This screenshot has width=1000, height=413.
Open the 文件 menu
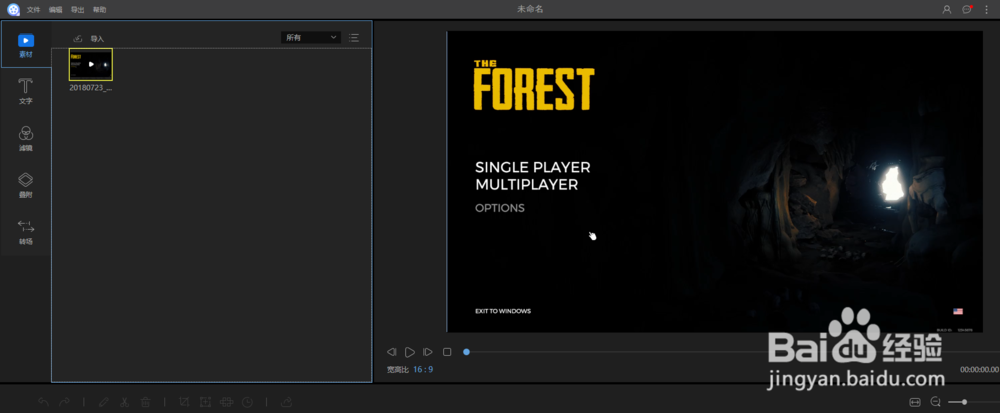click(x=33, y=10)
